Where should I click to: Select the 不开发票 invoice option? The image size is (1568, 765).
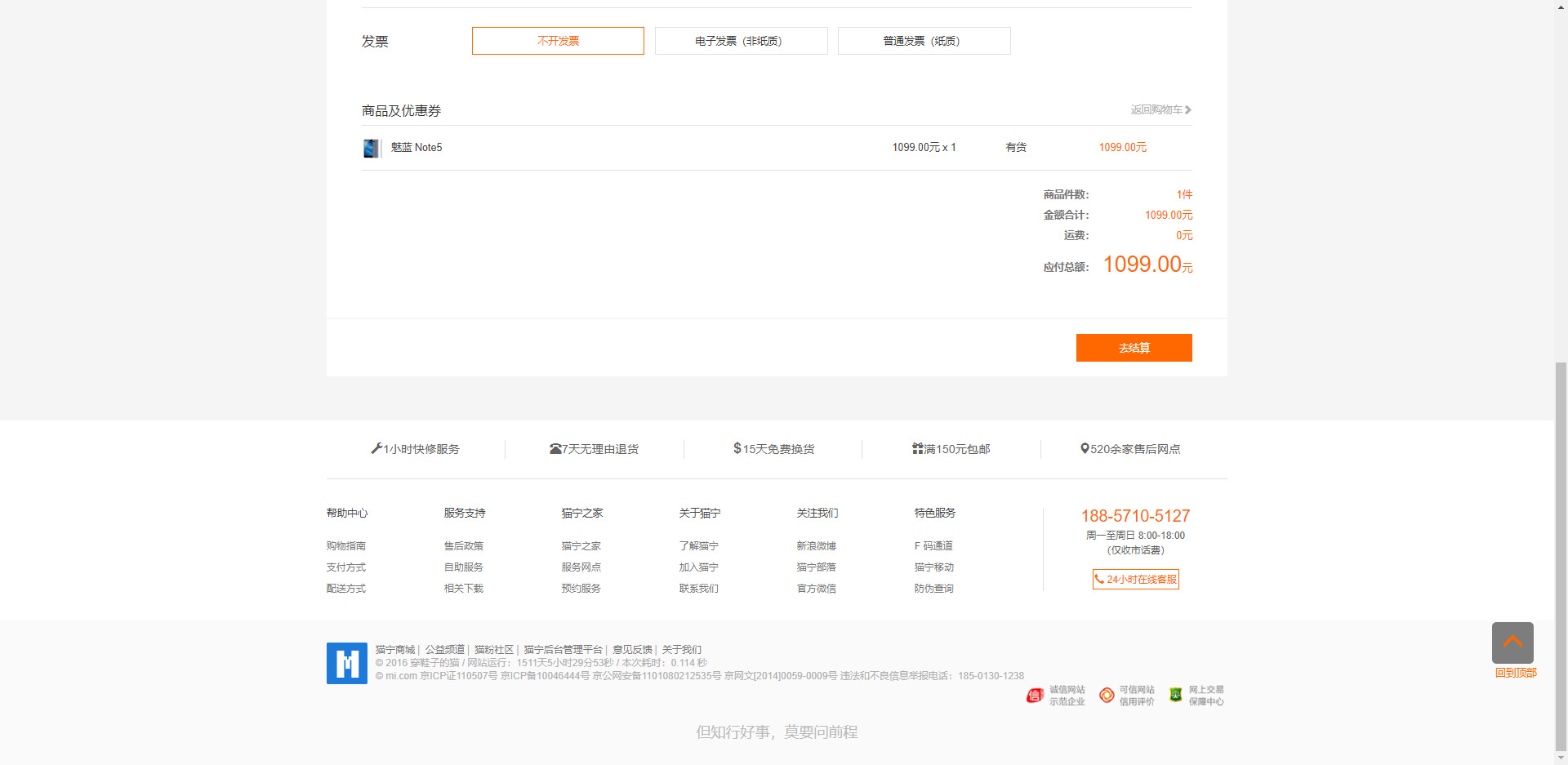tap(558, 41)
